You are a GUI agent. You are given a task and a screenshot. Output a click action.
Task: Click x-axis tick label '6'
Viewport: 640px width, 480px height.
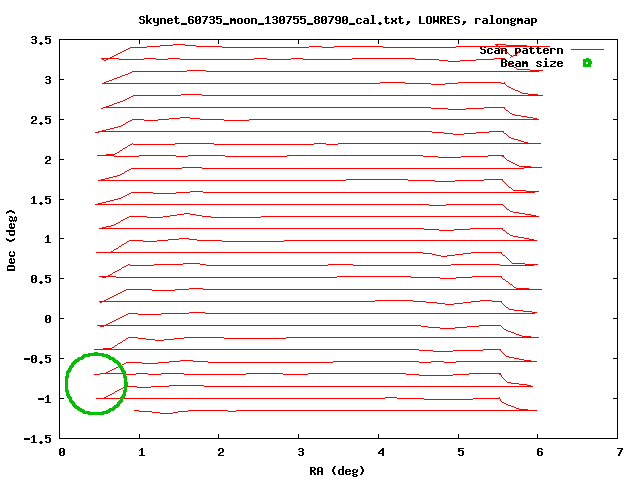pyautogui.click(x=540, y=452)
